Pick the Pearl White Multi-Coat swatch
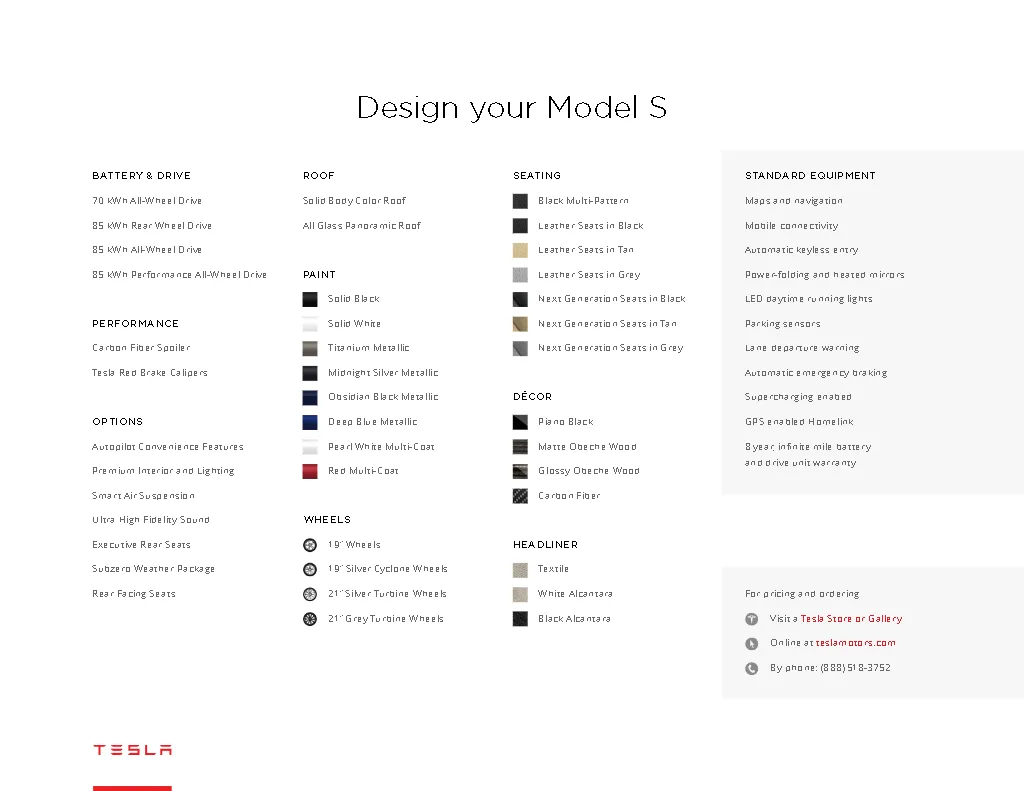This screenshot has width=1024, height=791. click(x=310, y=447)
